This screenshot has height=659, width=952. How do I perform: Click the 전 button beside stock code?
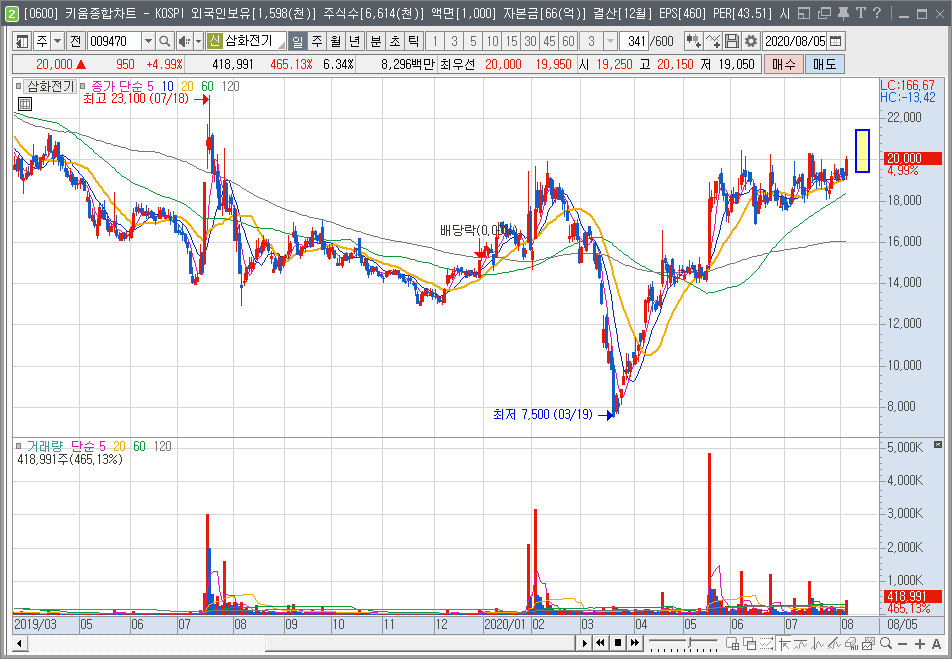click(75, 41)
